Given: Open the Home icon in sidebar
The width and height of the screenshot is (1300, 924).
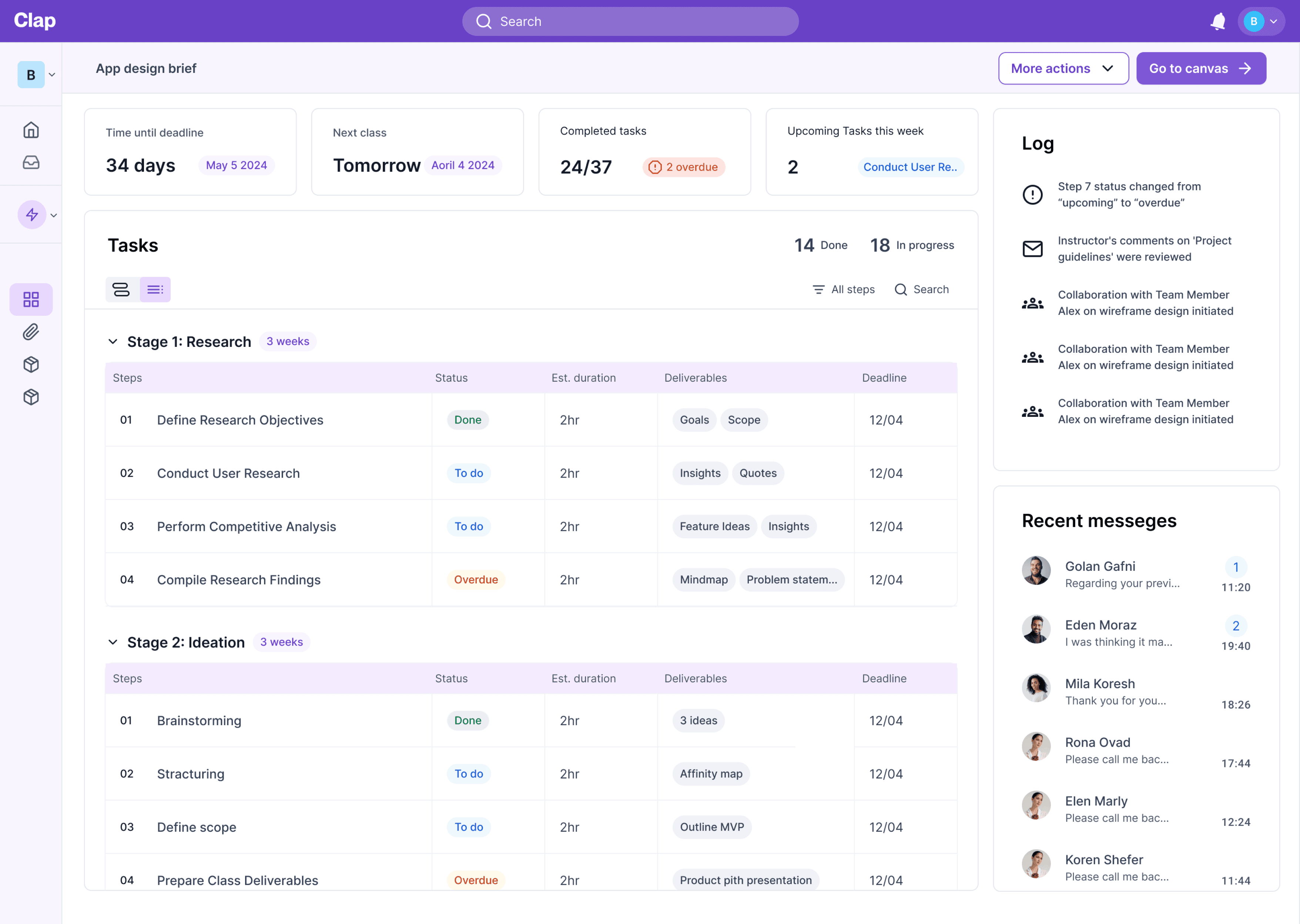Looking at the screenshot, I should (x=31, y=130).
